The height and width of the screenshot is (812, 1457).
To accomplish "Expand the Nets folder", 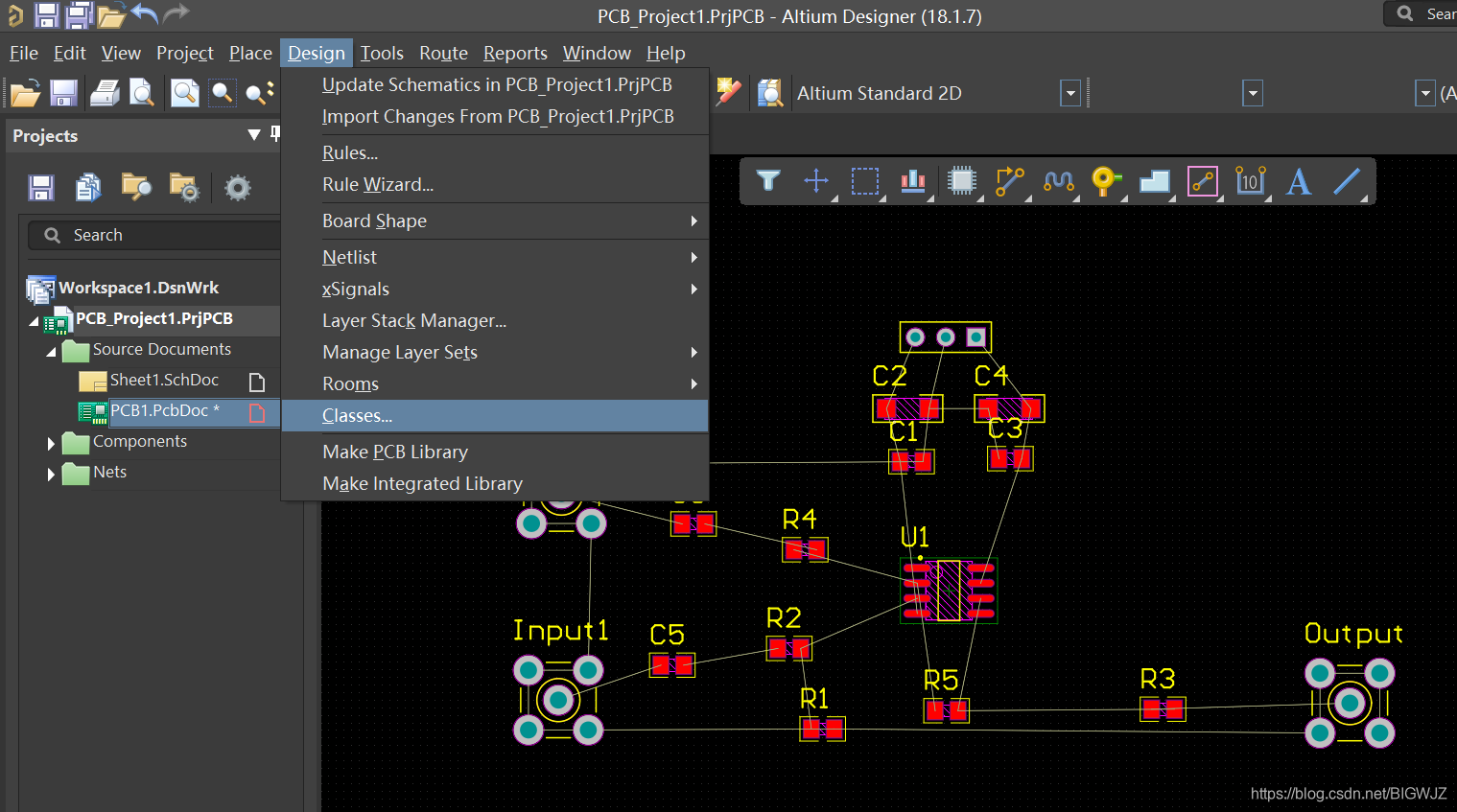I will pos(51,475).
